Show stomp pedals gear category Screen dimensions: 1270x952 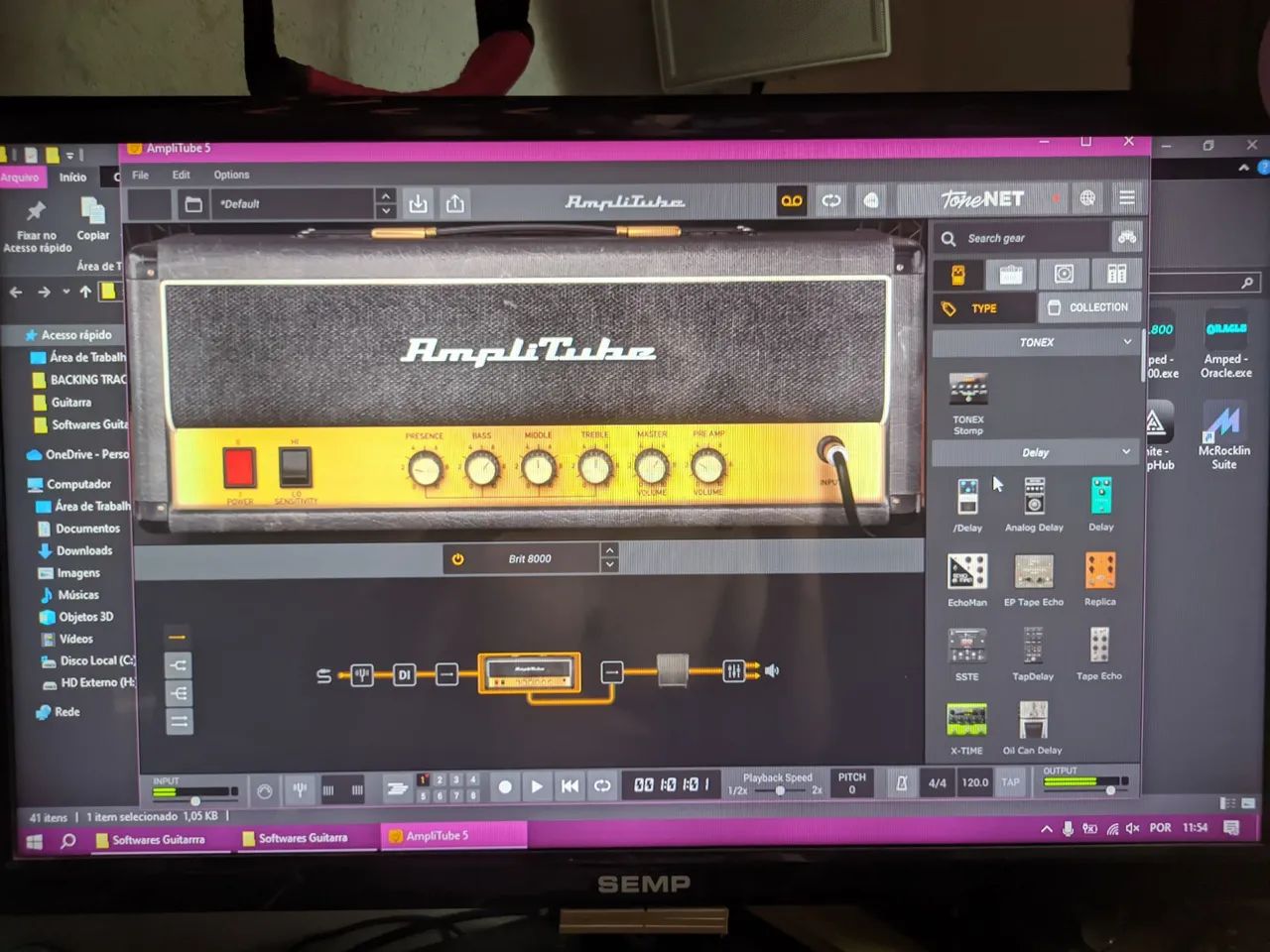click(x=958, y=275)
